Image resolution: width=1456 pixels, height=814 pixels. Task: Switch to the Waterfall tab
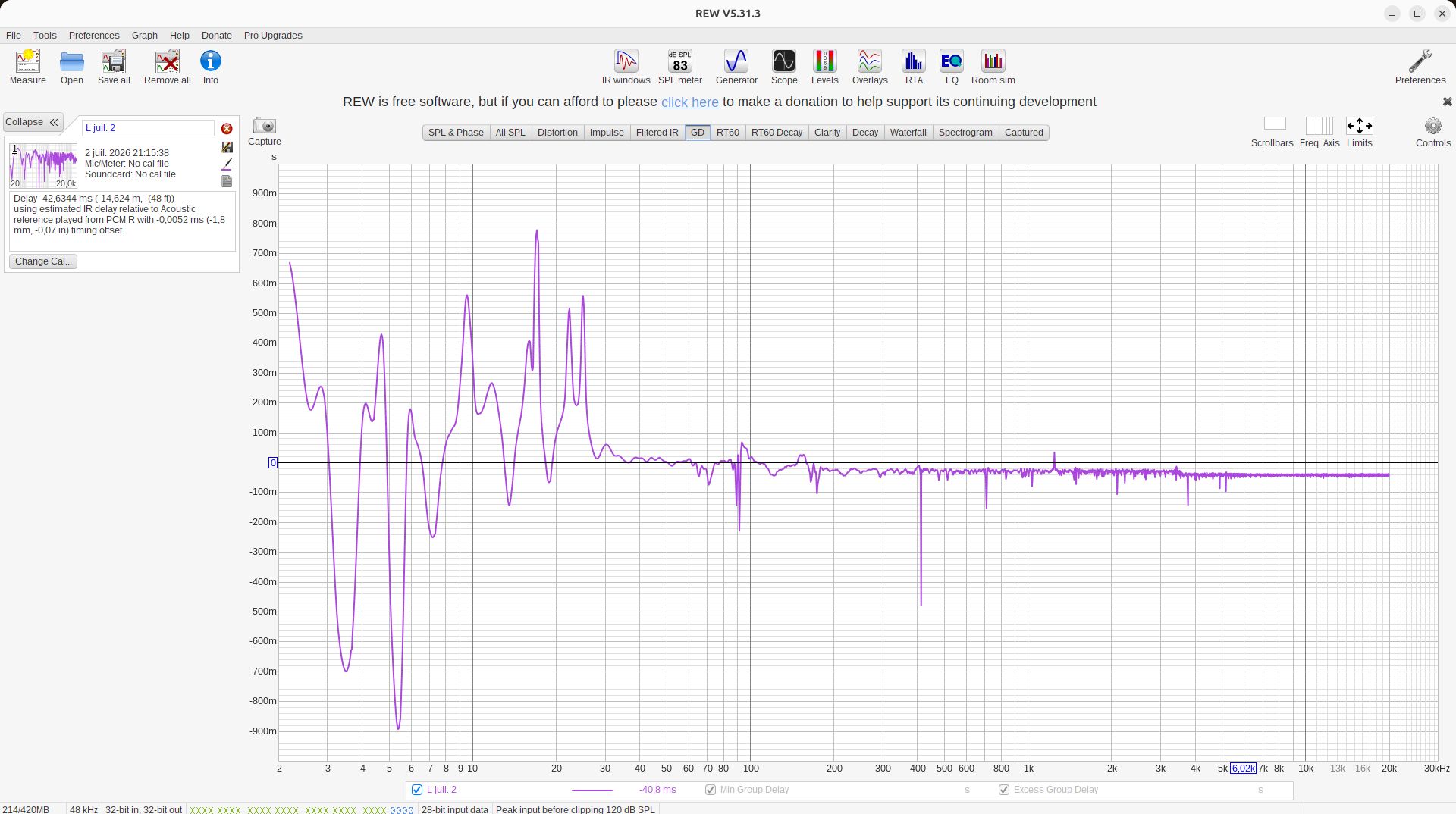[908, 133]
